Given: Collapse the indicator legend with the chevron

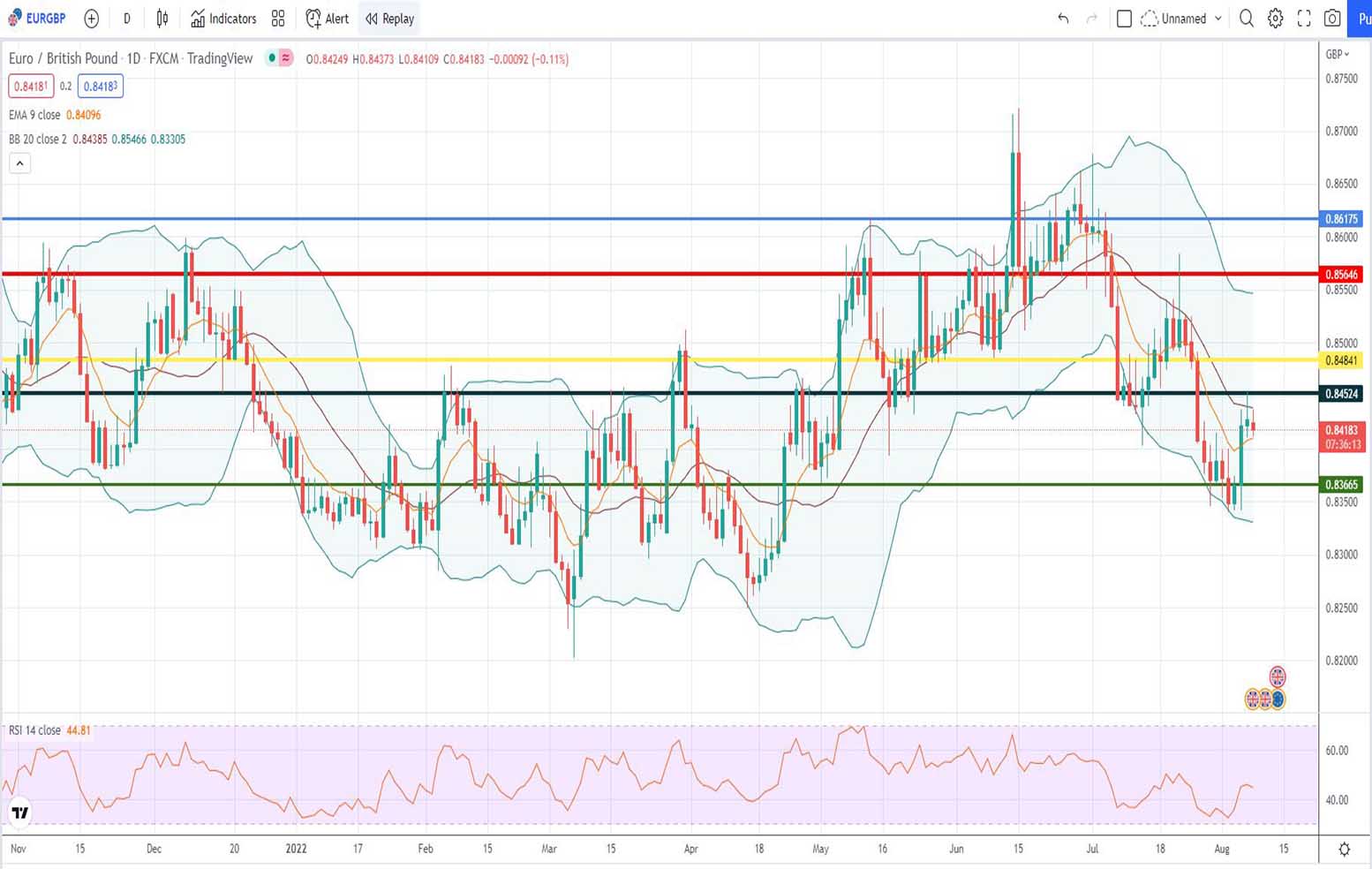Looking at the screenshot, I should tap(19, 163).
